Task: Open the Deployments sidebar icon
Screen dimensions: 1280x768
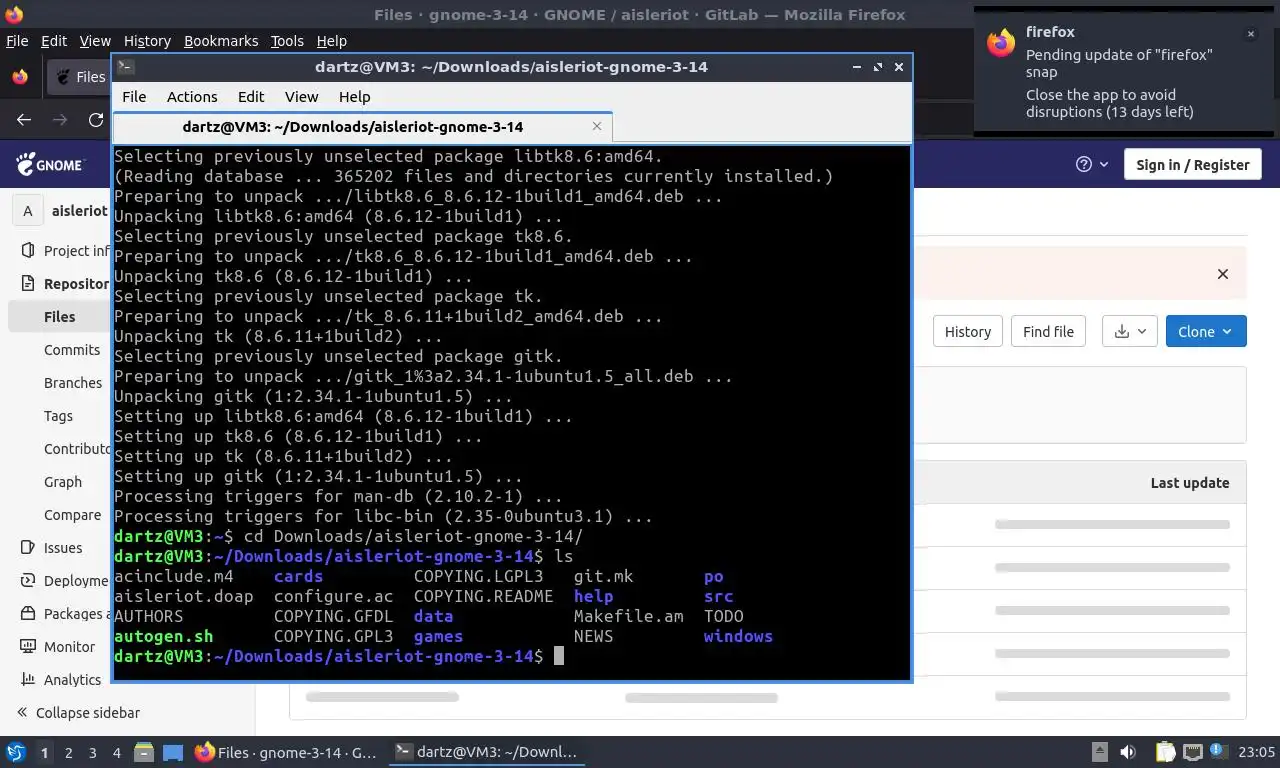Action: [28, 580]
